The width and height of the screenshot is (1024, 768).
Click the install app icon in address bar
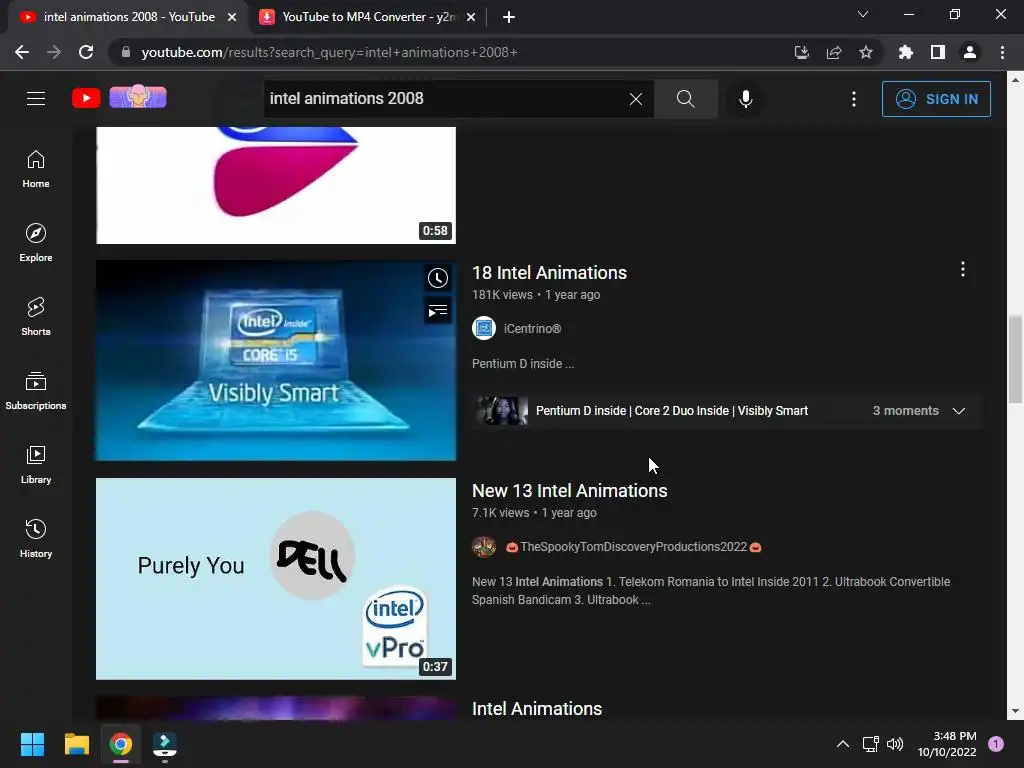(x=802, y=52)
